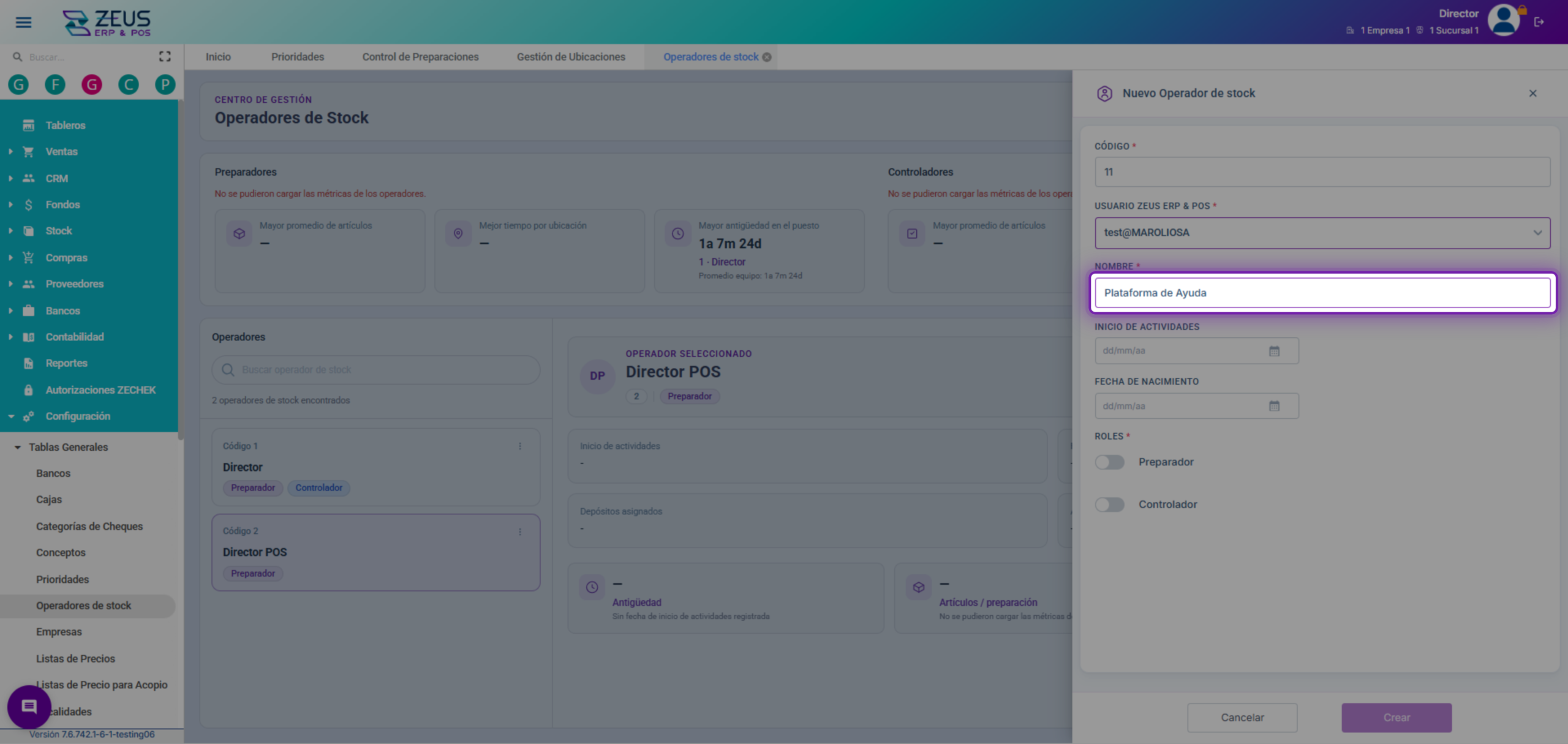
Task: Open calendar icon for Inicio de Actividades
Action: coord(1274,351)
